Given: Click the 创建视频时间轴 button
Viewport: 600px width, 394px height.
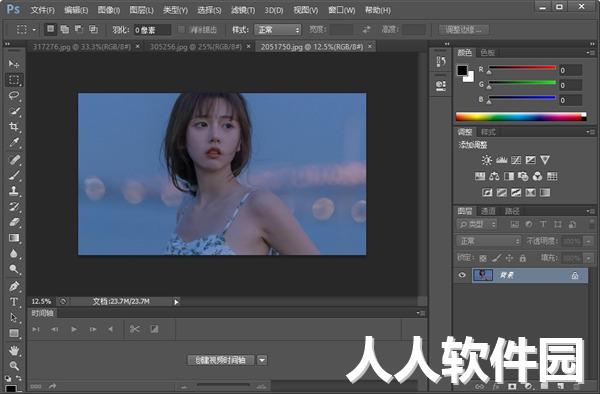Looking at the screenshot, I should point(220,360).
